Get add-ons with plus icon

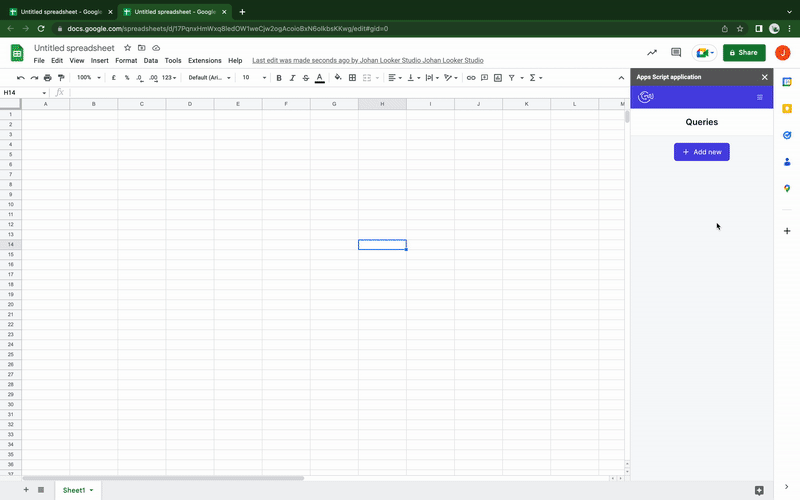(787, 231)
